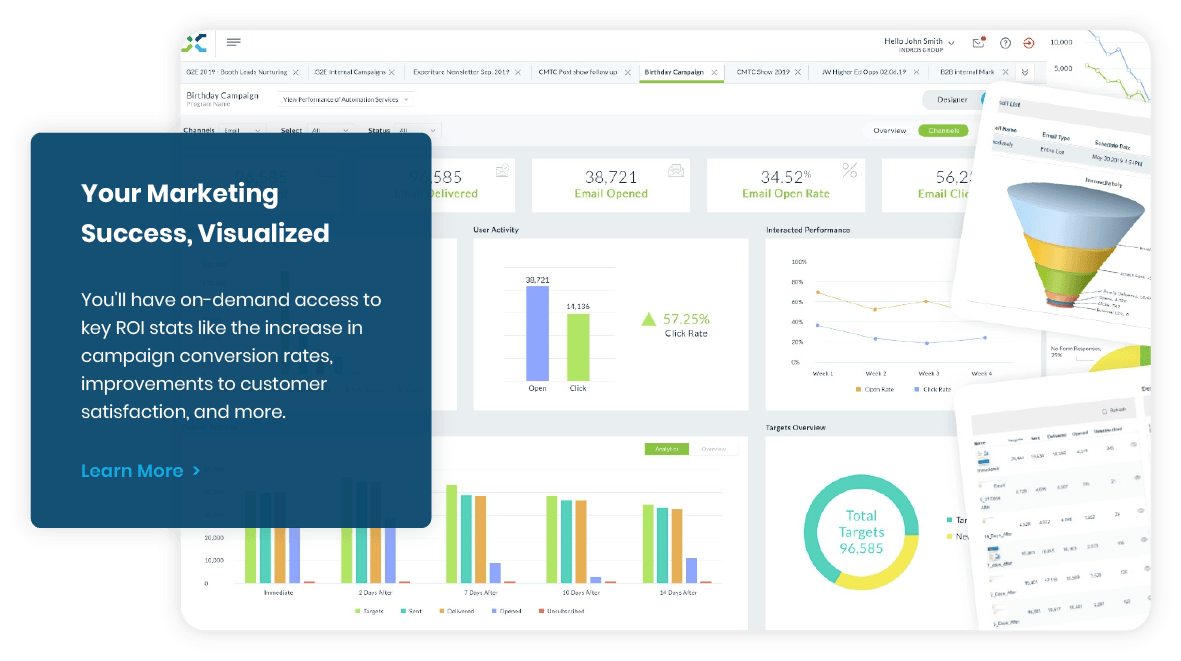Open the Channels filter dropdown

(241, 130)
